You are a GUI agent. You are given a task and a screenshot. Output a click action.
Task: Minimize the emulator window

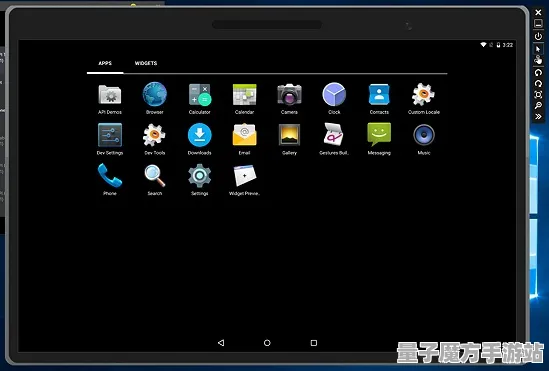(x=538, y=23)
